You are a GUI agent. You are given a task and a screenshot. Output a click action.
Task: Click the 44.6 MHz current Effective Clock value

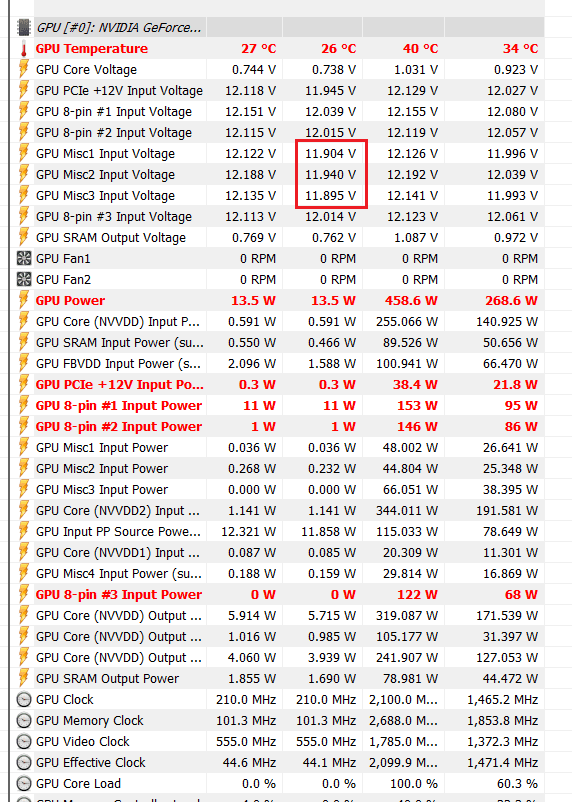click(250, 762)
